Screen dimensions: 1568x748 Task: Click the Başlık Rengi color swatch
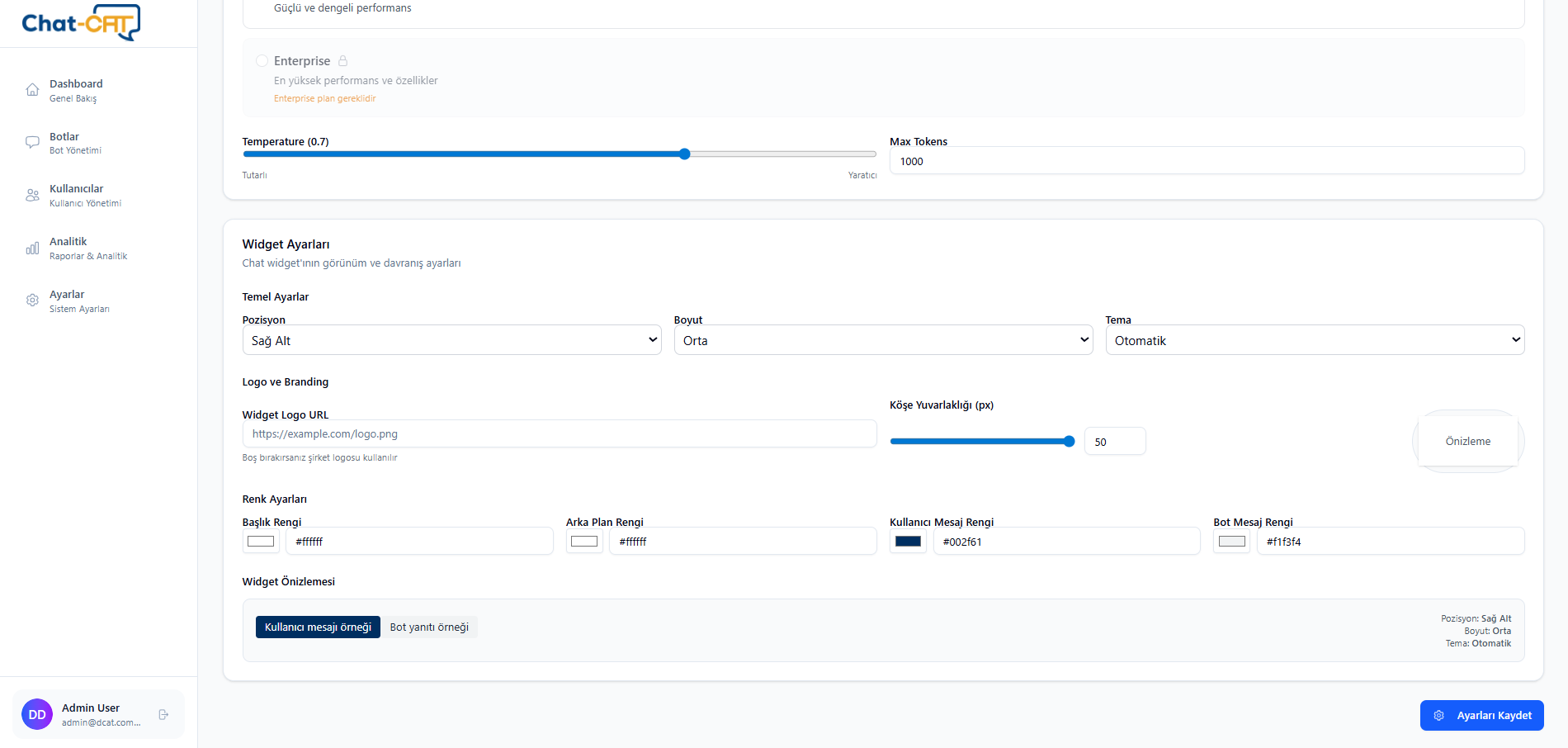point(260,541)
